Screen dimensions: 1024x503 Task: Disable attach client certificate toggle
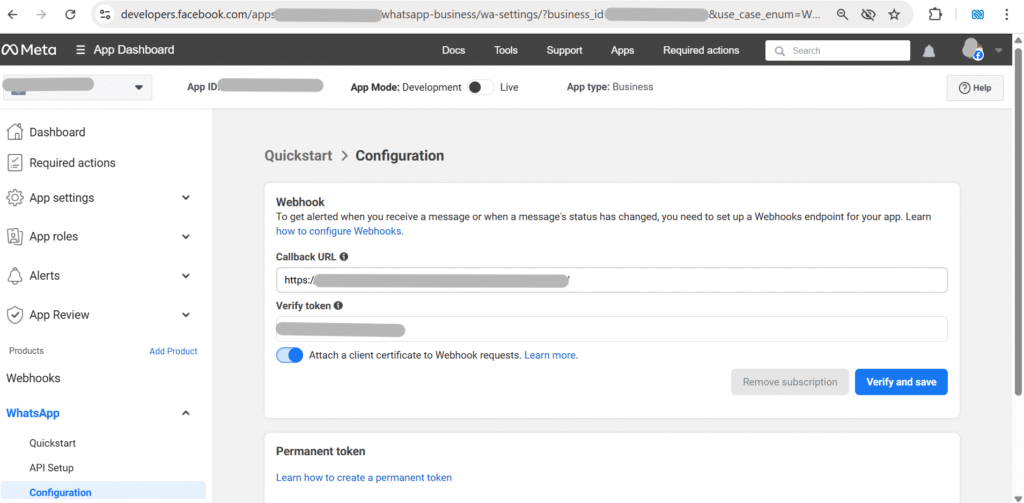(x=289, y=355)
